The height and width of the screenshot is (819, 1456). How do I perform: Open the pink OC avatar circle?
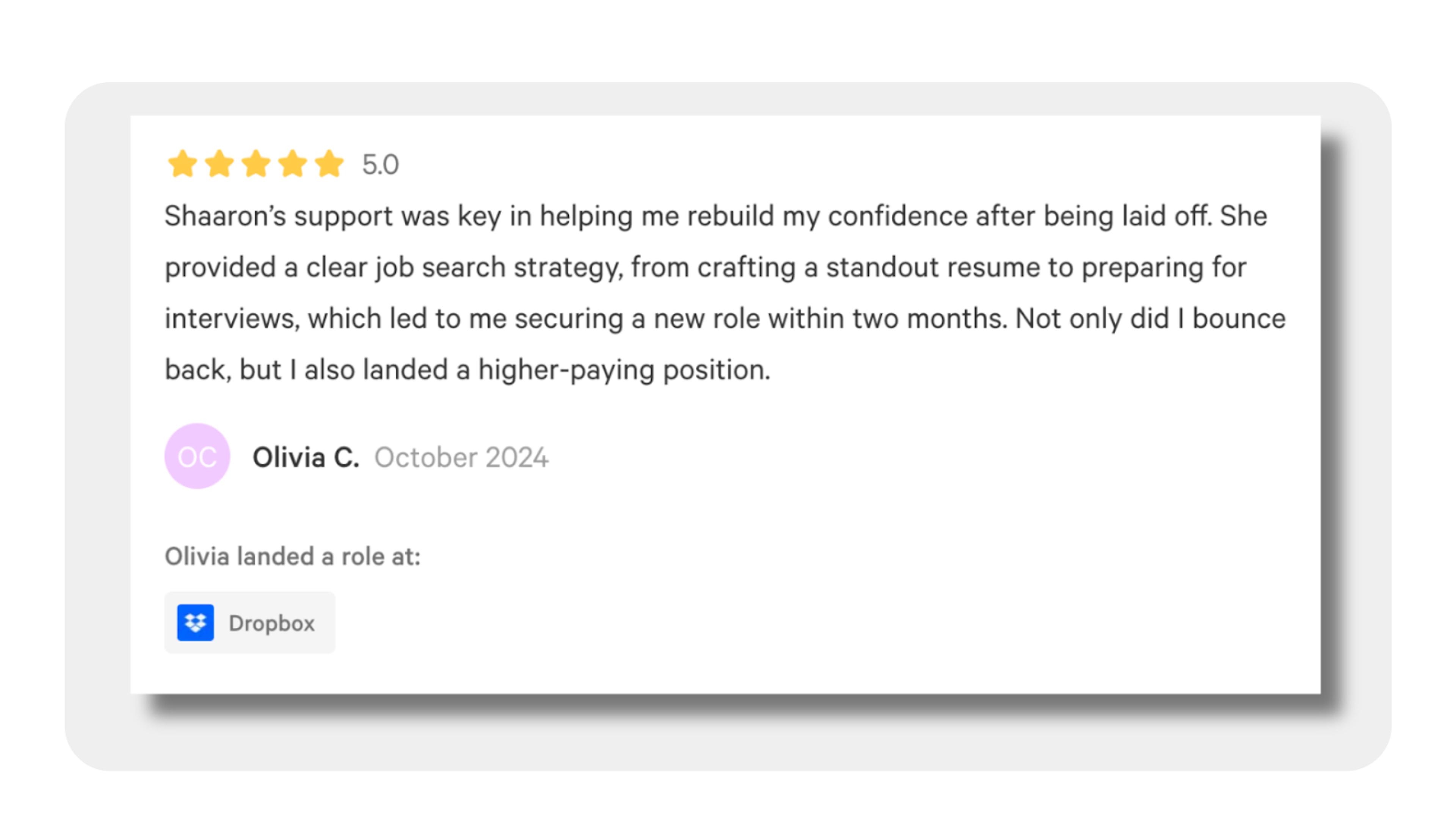[x=197, y=456]
